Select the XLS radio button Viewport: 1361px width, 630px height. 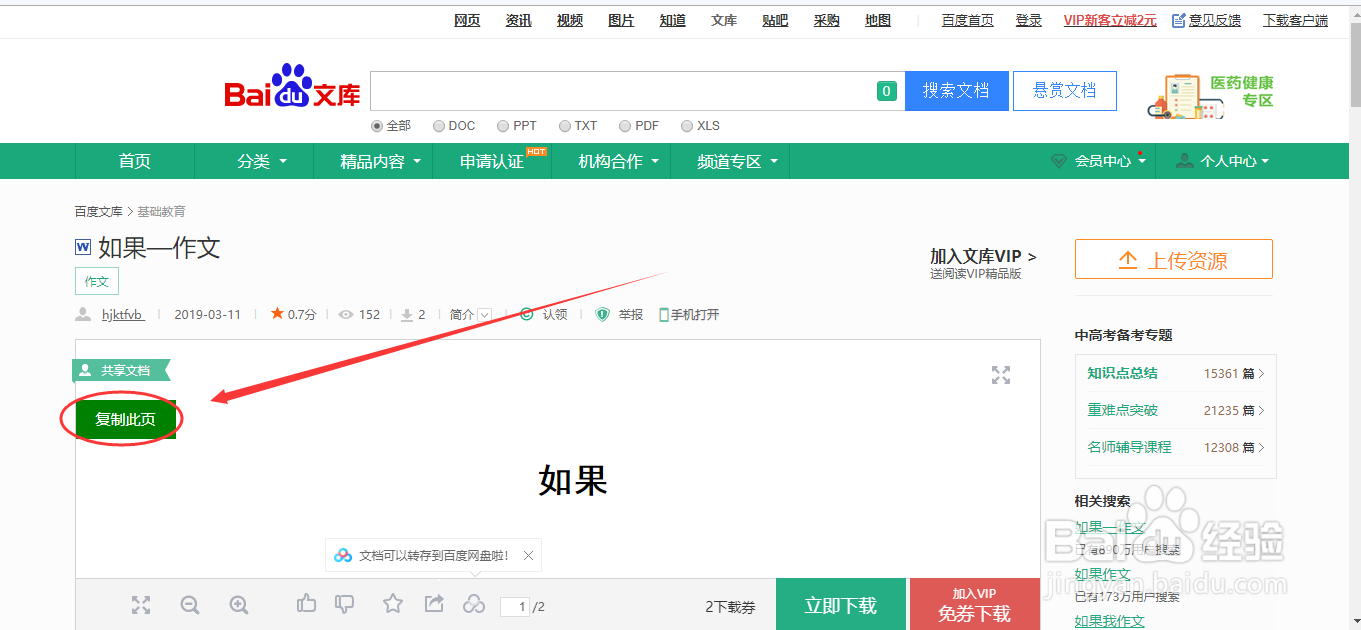(687, 126)
